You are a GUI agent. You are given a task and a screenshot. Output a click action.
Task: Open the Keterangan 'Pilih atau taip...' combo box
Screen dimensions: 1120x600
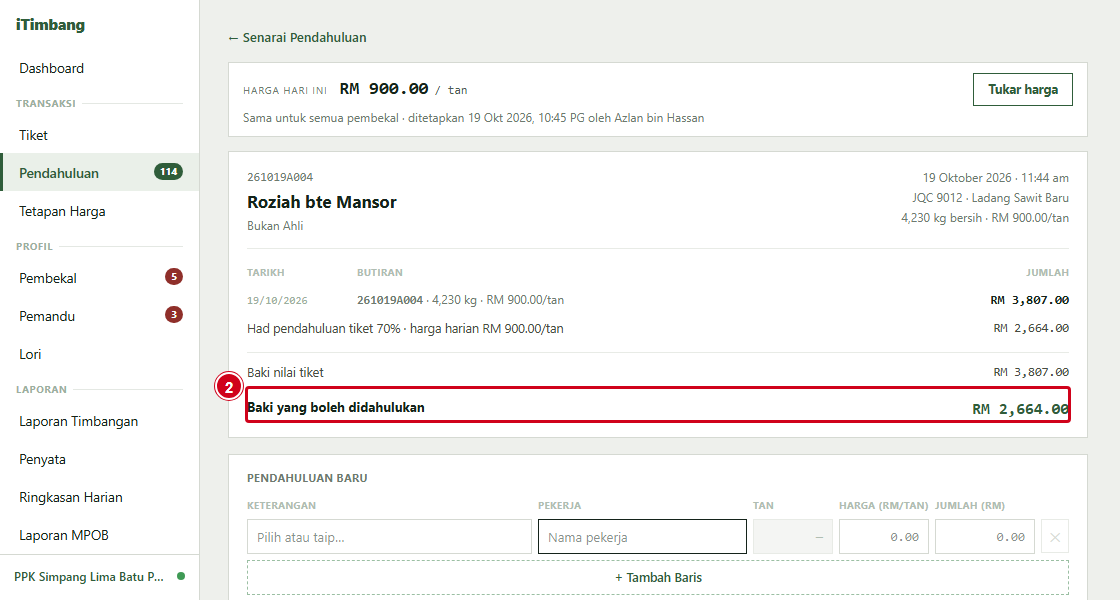(x=389, y=536)
